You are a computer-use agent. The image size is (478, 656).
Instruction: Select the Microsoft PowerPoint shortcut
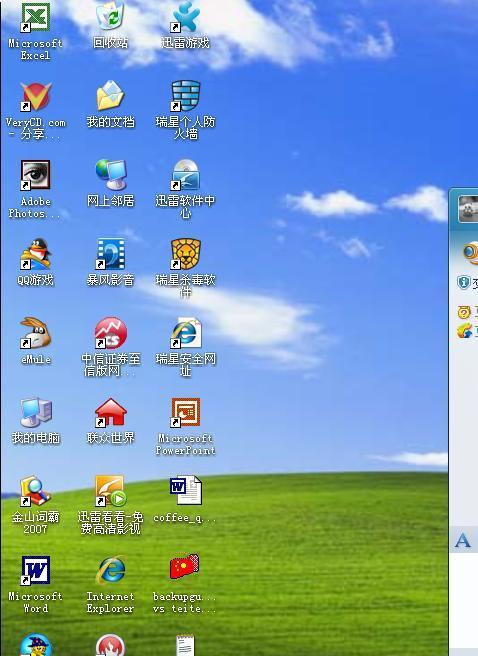coord(185,413)
